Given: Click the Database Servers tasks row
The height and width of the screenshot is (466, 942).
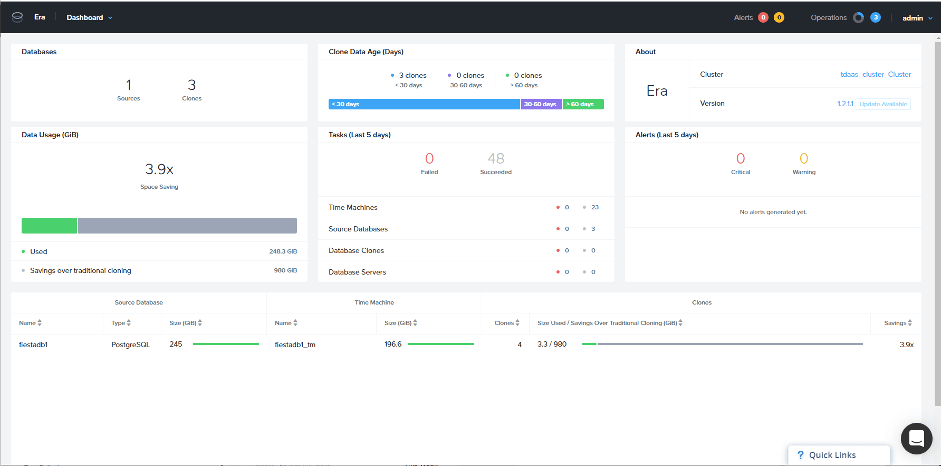Looking at the screenshot, I should coord(466,272).
